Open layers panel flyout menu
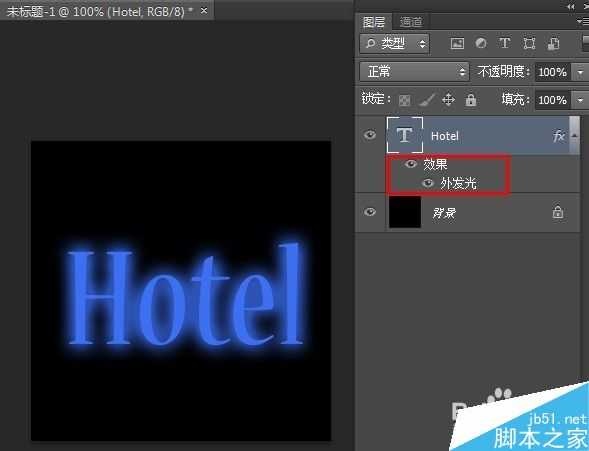Screen dimensions: 589x451 [x=583, y=22]
